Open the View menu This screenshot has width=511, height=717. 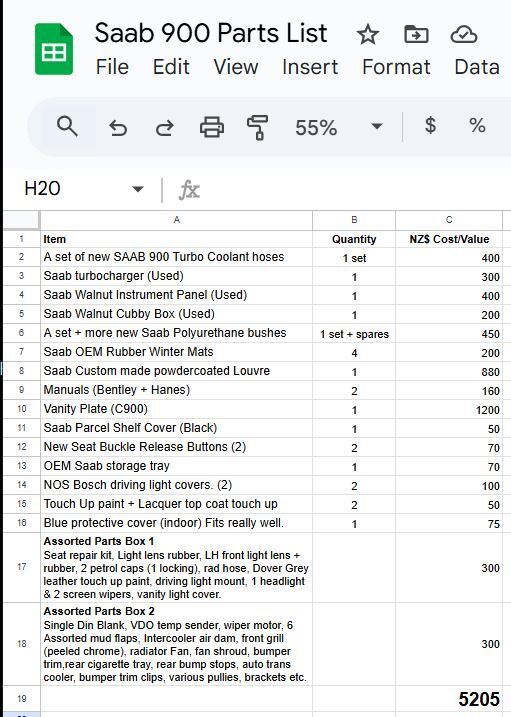pyautogui.click(x=236, y=67)
